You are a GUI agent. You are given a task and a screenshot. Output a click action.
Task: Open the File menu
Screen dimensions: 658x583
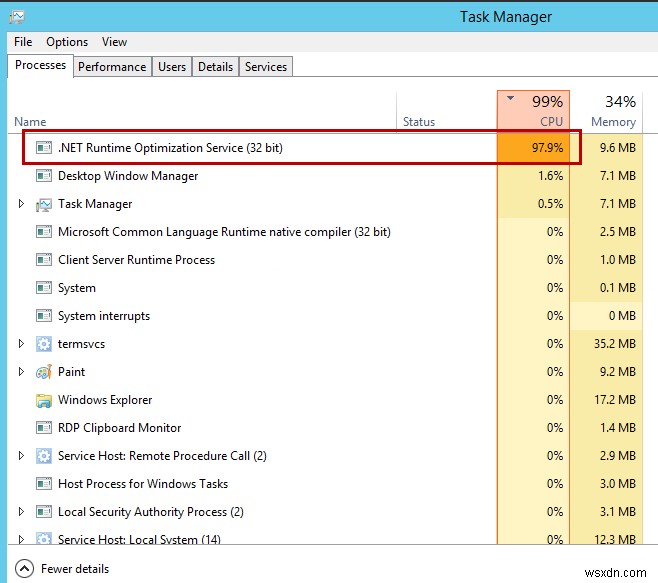[x=23, y=42]
